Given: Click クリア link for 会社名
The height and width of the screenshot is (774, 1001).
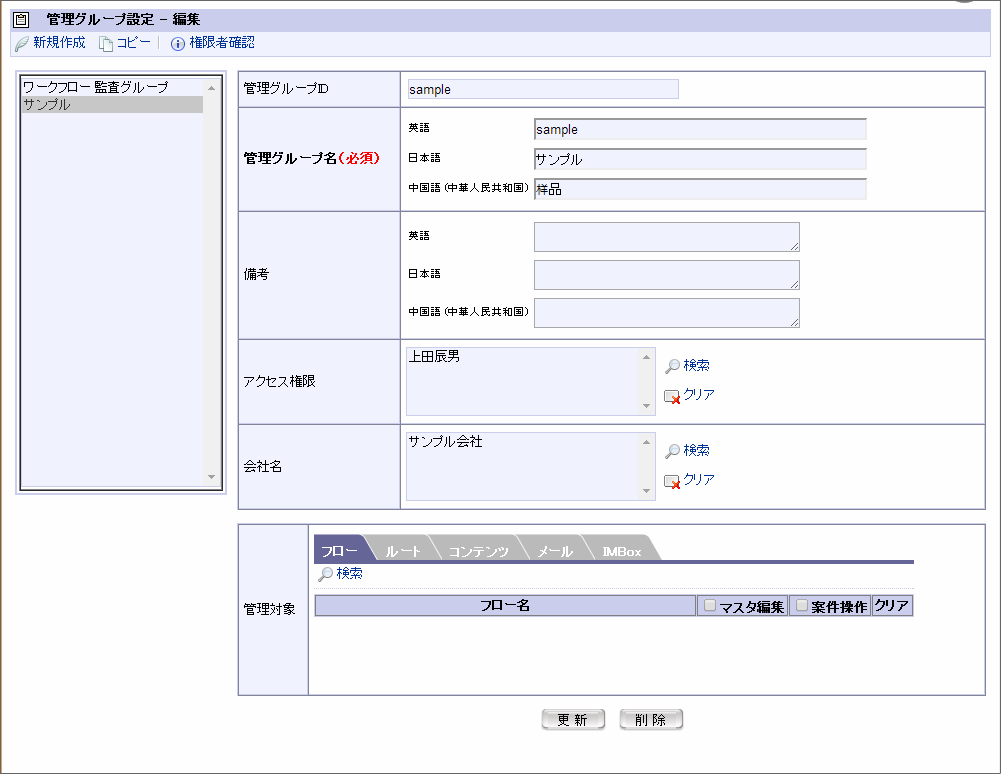Looking at the screenshot, I should click(699, 480).
